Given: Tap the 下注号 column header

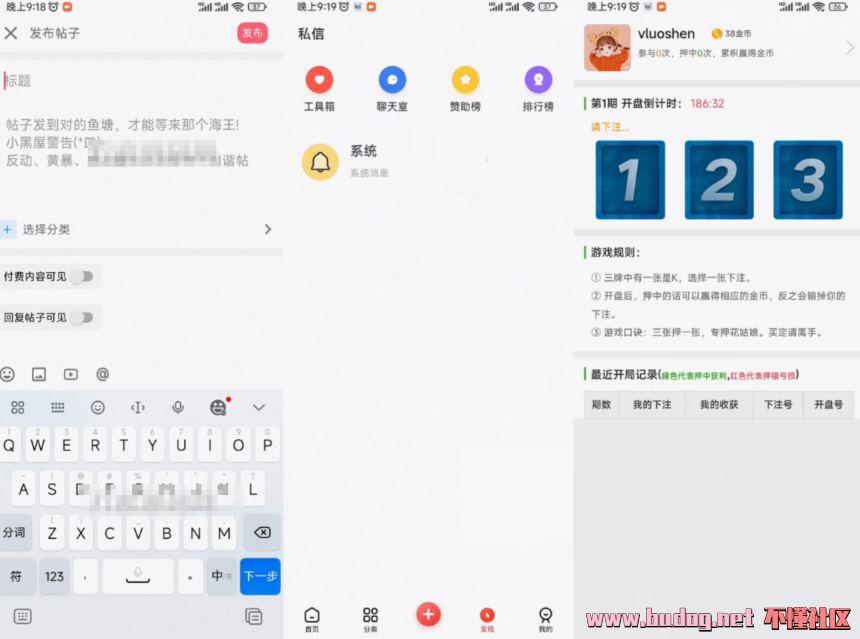Looking at the screenshot, I should pyautogui.click(x=778, y=405).
